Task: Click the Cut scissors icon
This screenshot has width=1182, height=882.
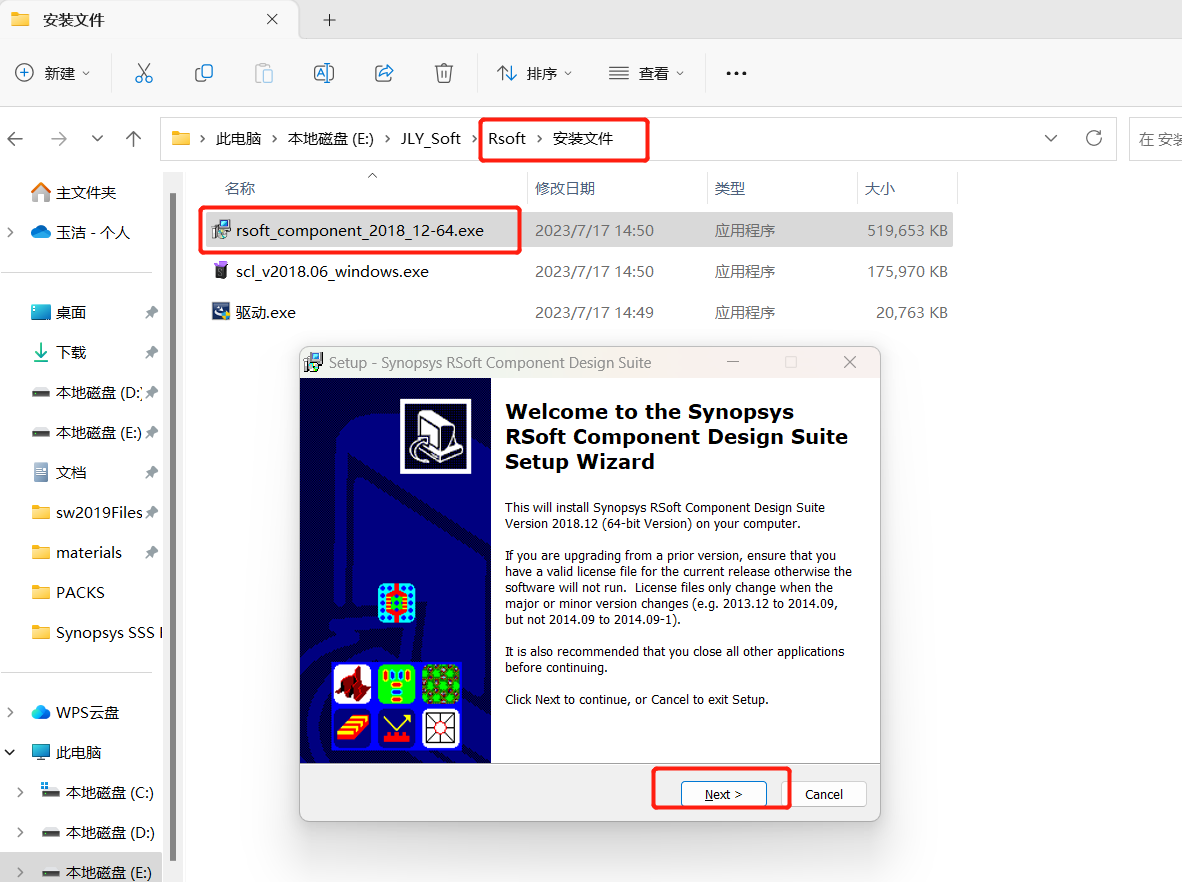Action: coord(143,73)
